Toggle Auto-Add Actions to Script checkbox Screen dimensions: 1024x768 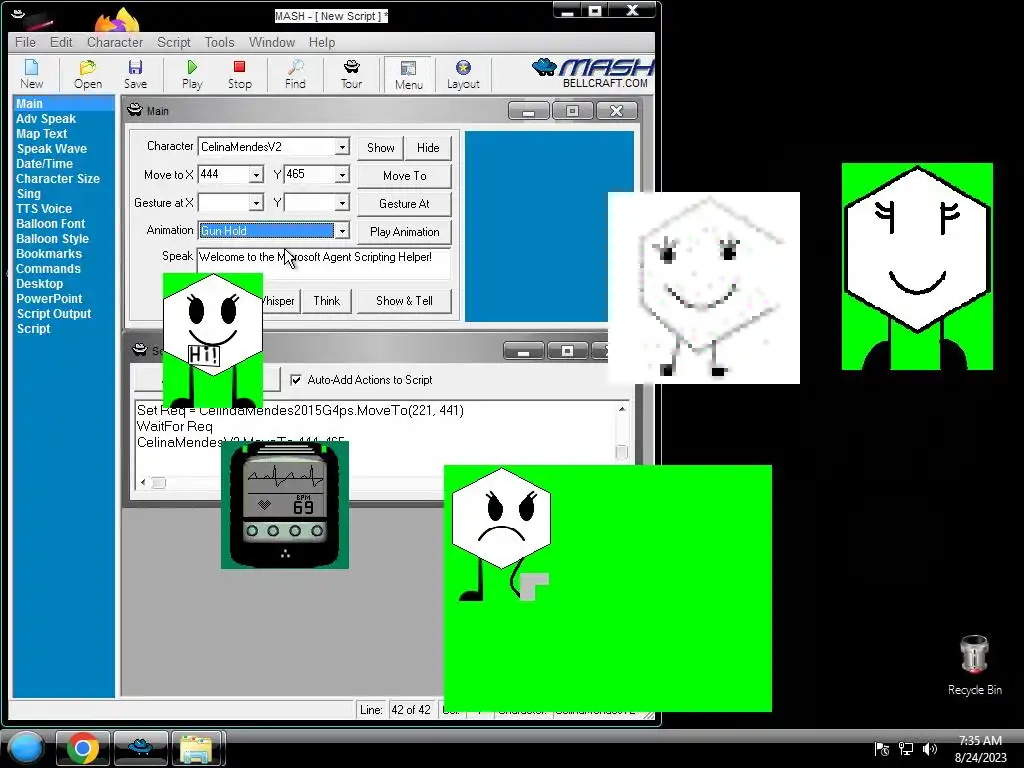pyautogui.click(x=296, y=379)
